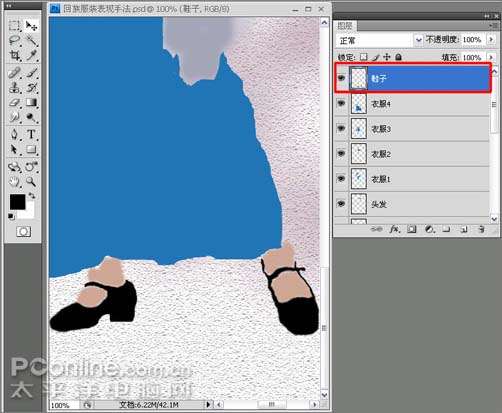Viewport: 502px width, 413px height.
Task: Select the Move tool
Action: (x=32, y=26)
